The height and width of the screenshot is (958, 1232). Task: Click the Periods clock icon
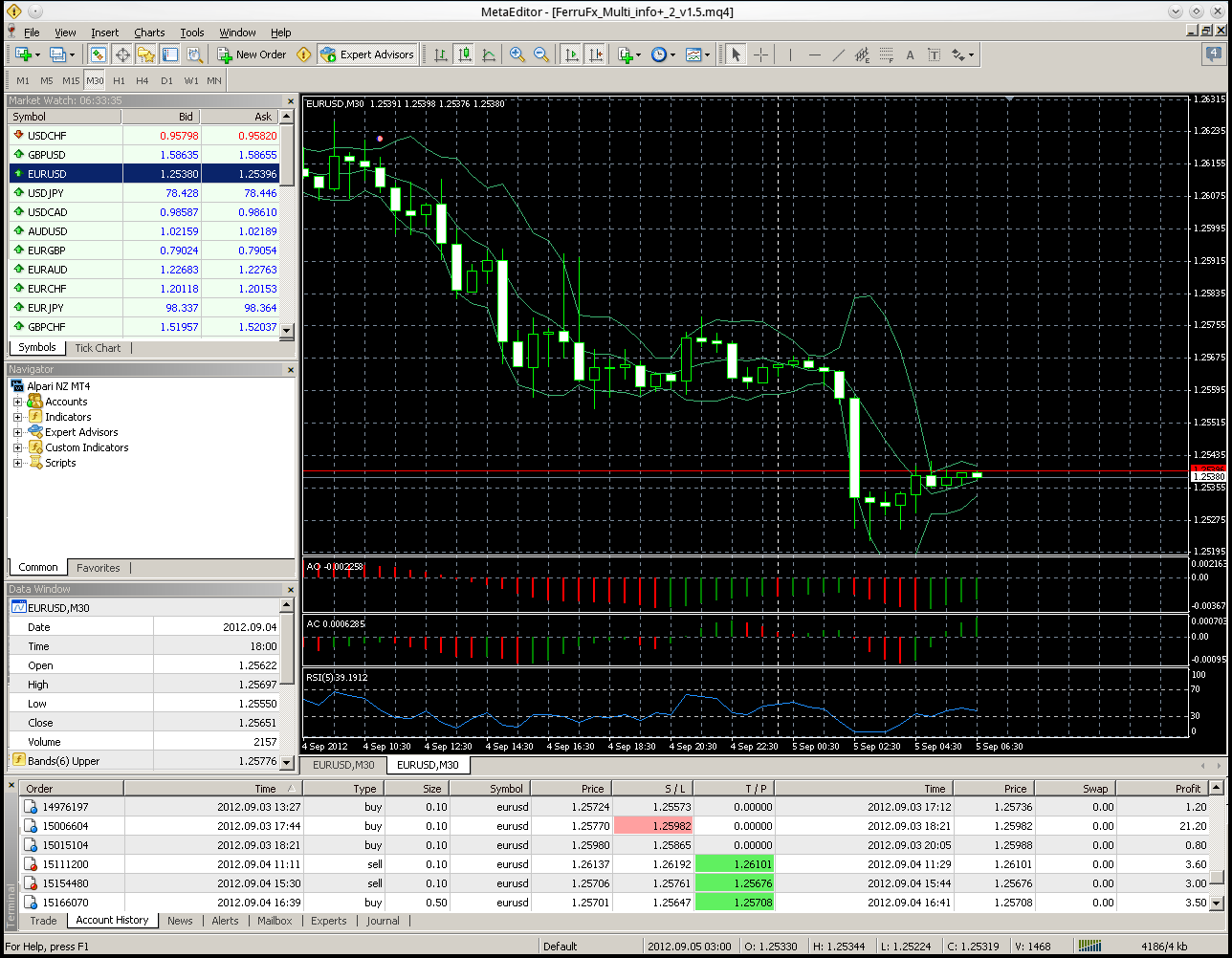pos(659,54)
